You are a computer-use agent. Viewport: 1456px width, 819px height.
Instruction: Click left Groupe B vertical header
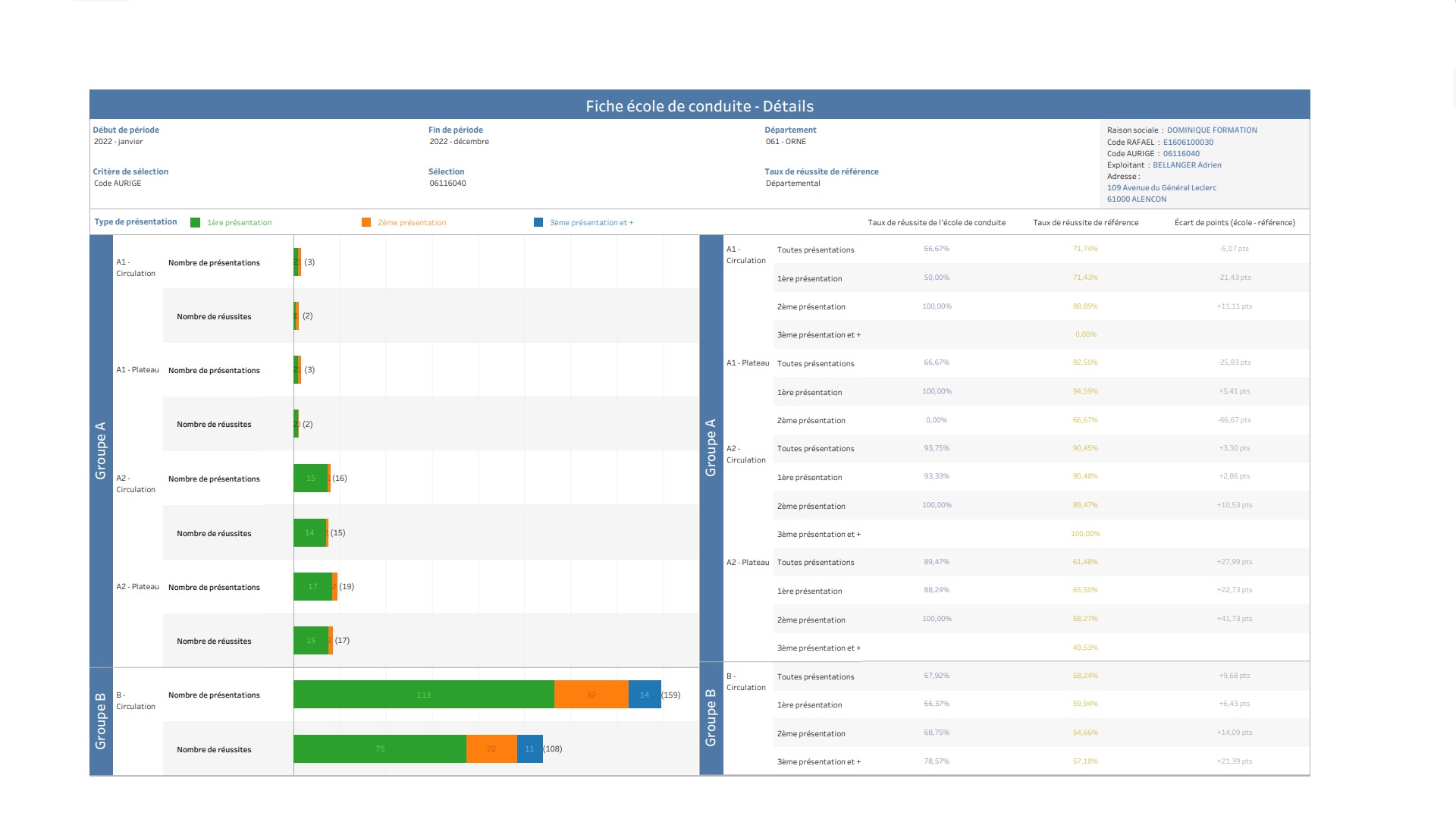pyautogui.click(x=101, y=721)
